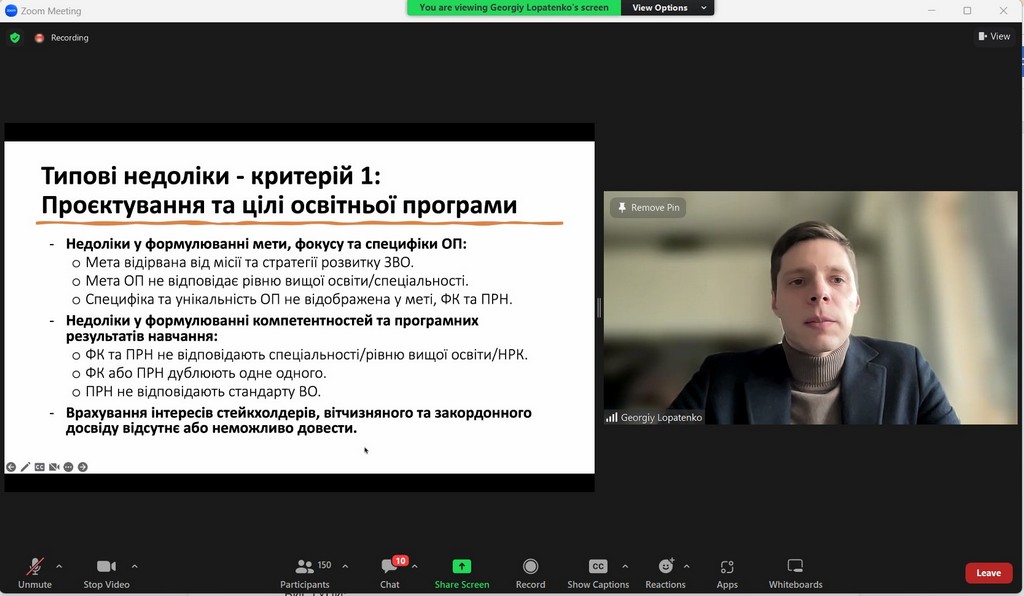The width and height of the screenshot is (1024, 596).
Task: Open Whiteboards from the toolbar
Action: coord(795,567)
